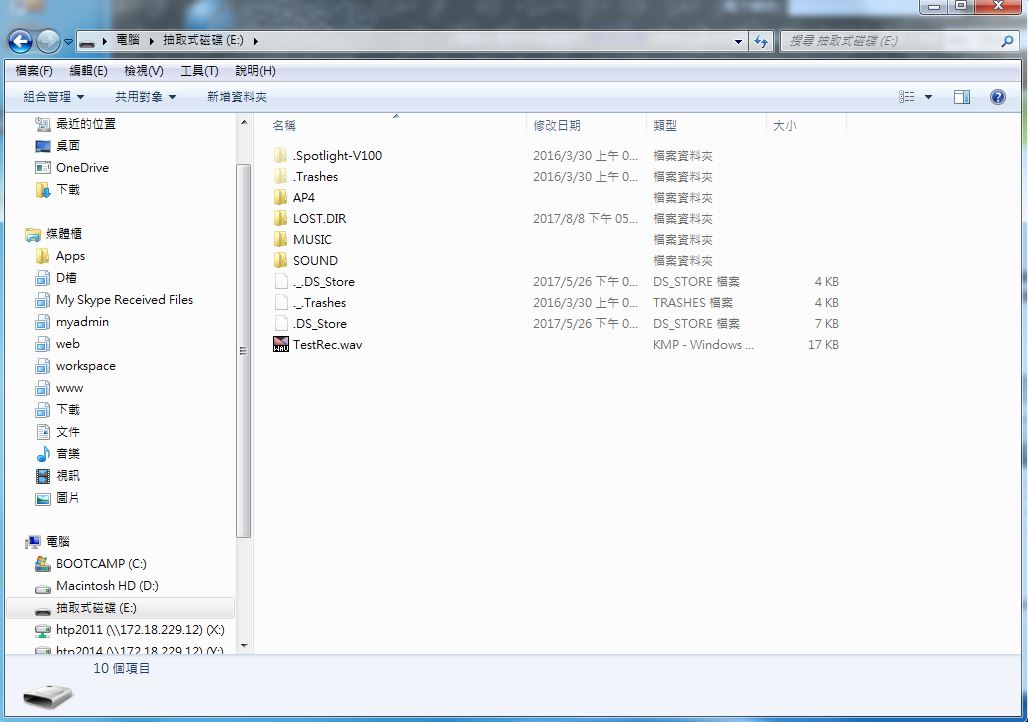
Task: Select the ._.Trashes file name
Action: [319, 302]
